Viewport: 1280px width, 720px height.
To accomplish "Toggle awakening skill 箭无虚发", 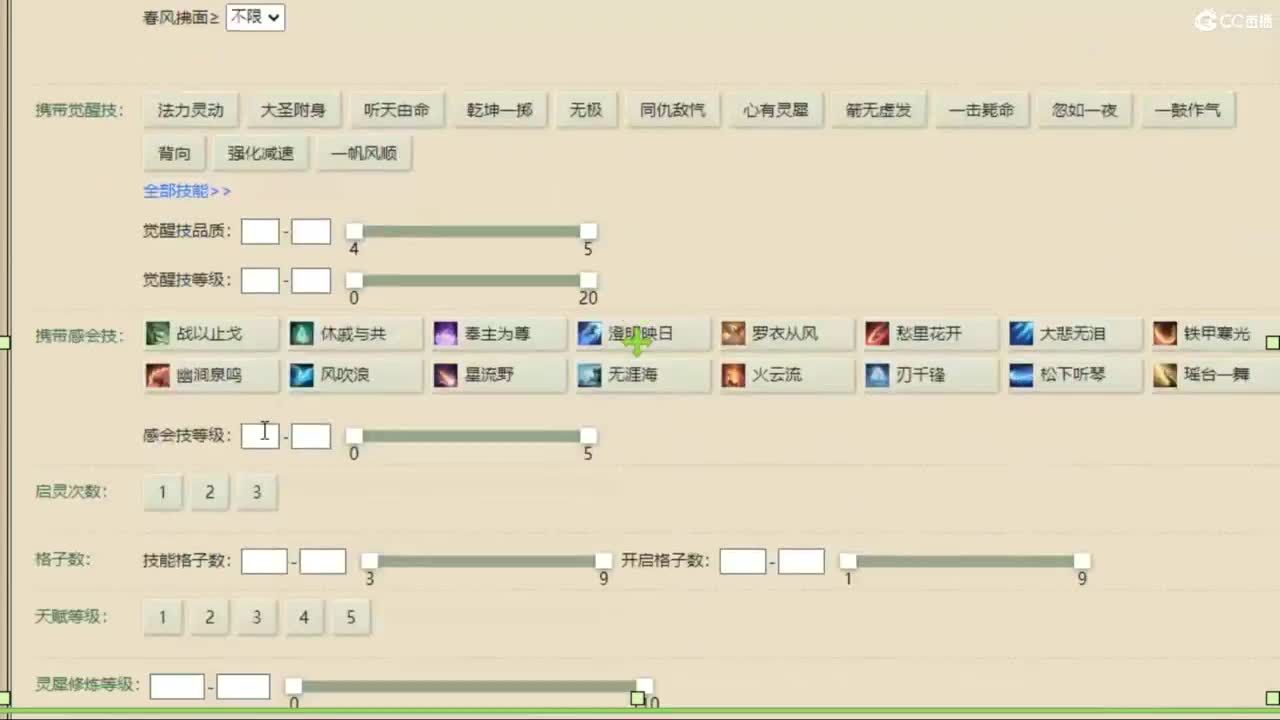I will tap(879, 110).
